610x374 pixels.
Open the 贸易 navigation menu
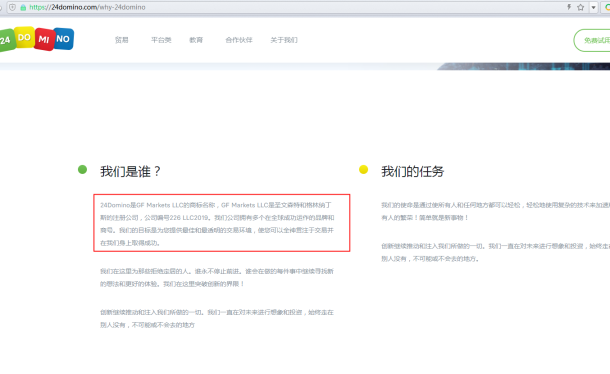(121, 40)
